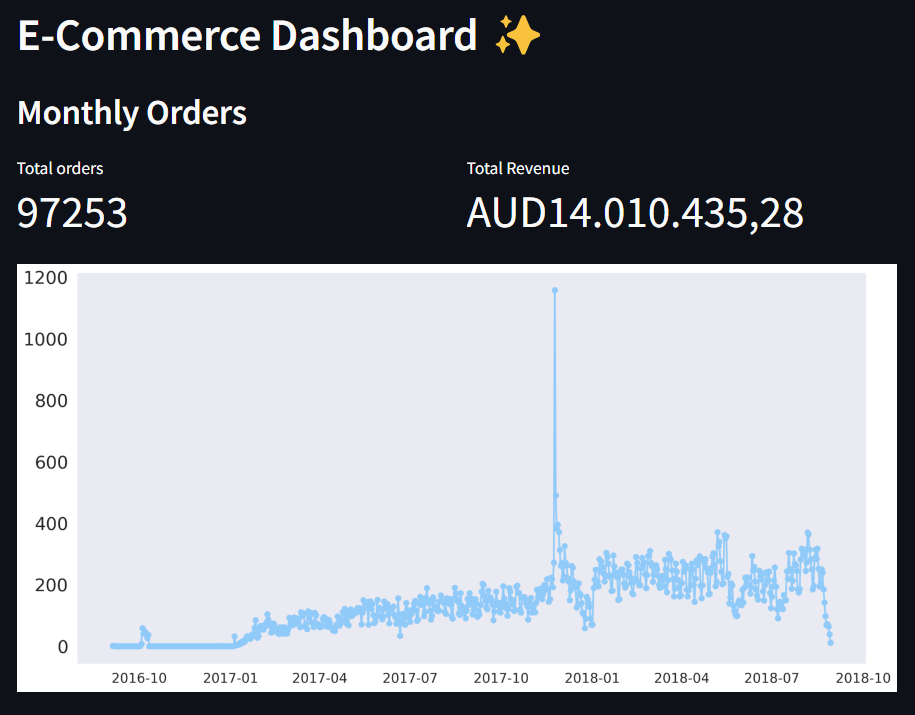Select the 0 tick label on the y-axis
Screen dimensions: 915x715
tap(65, 646)
